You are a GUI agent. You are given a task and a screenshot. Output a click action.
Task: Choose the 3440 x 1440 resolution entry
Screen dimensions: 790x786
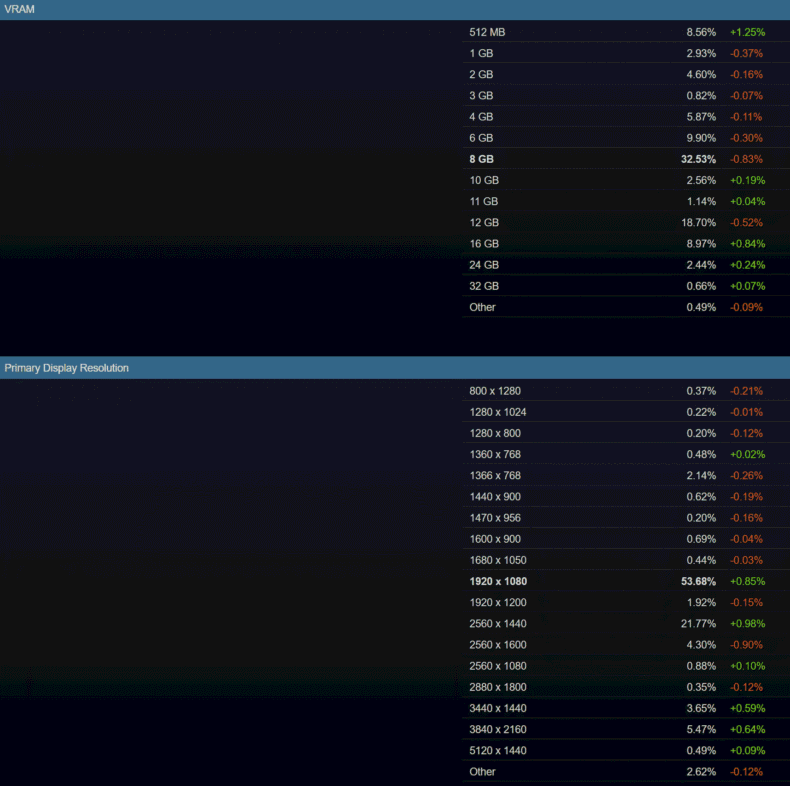tap(498, 709)
